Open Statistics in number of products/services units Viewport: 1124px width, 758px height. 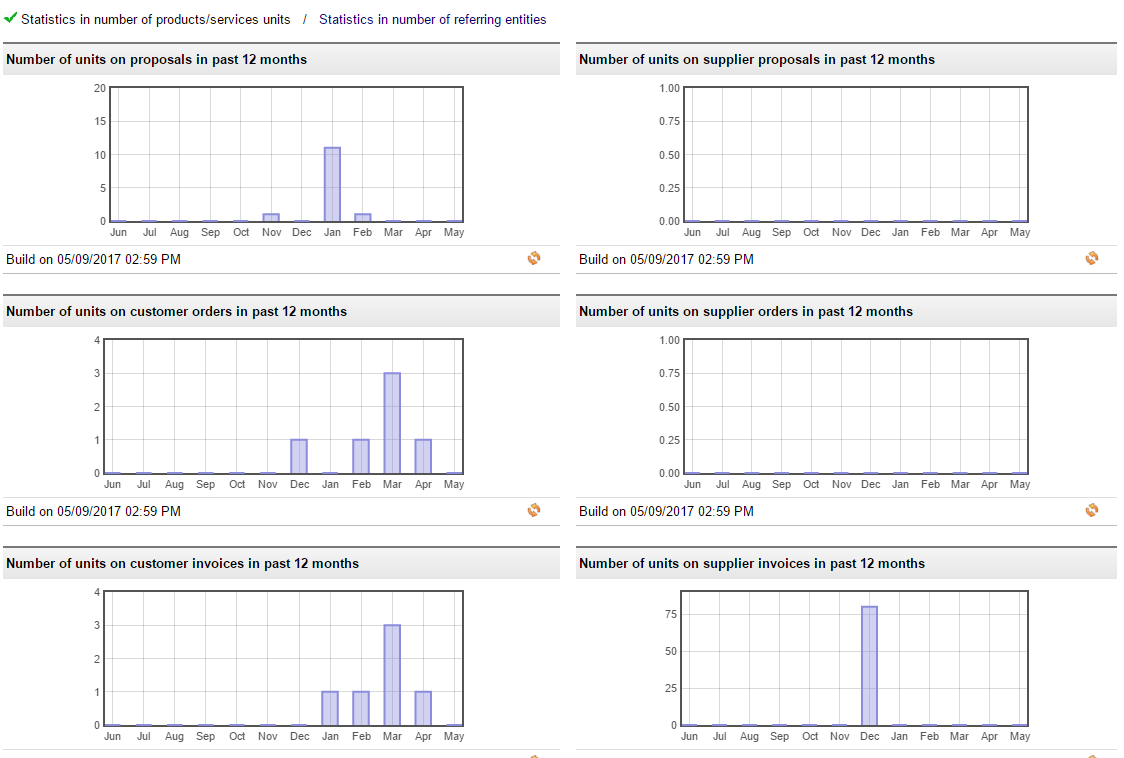pyautogui.click(x=156, y=19)
